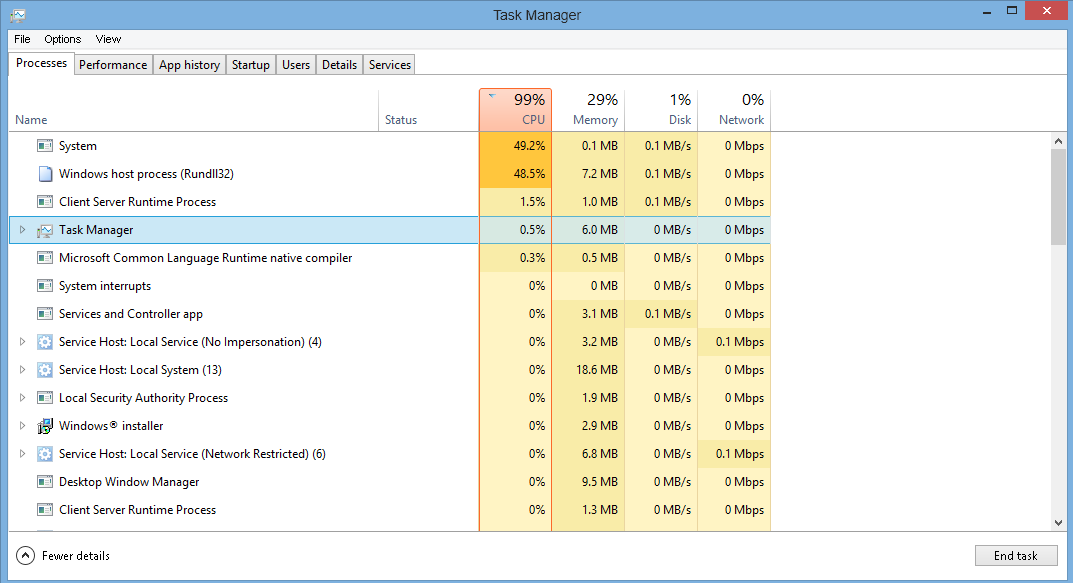1073x583 pixels.
Task: Click the Service Host: Local System gear icon
Action: tap(44, 370)
